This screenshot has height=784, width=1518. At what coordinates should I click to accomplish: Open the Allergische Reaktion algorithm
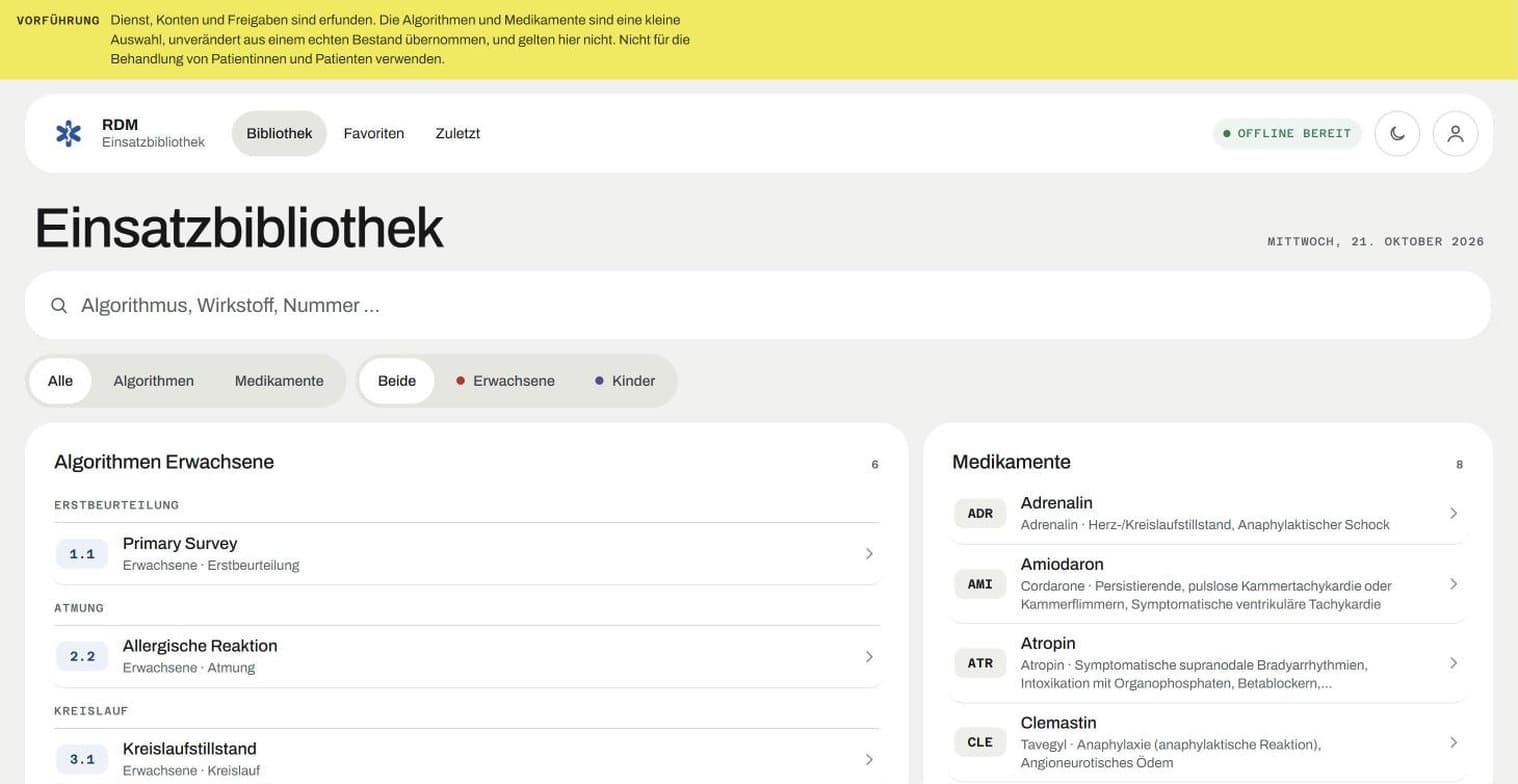coord(467,657)
